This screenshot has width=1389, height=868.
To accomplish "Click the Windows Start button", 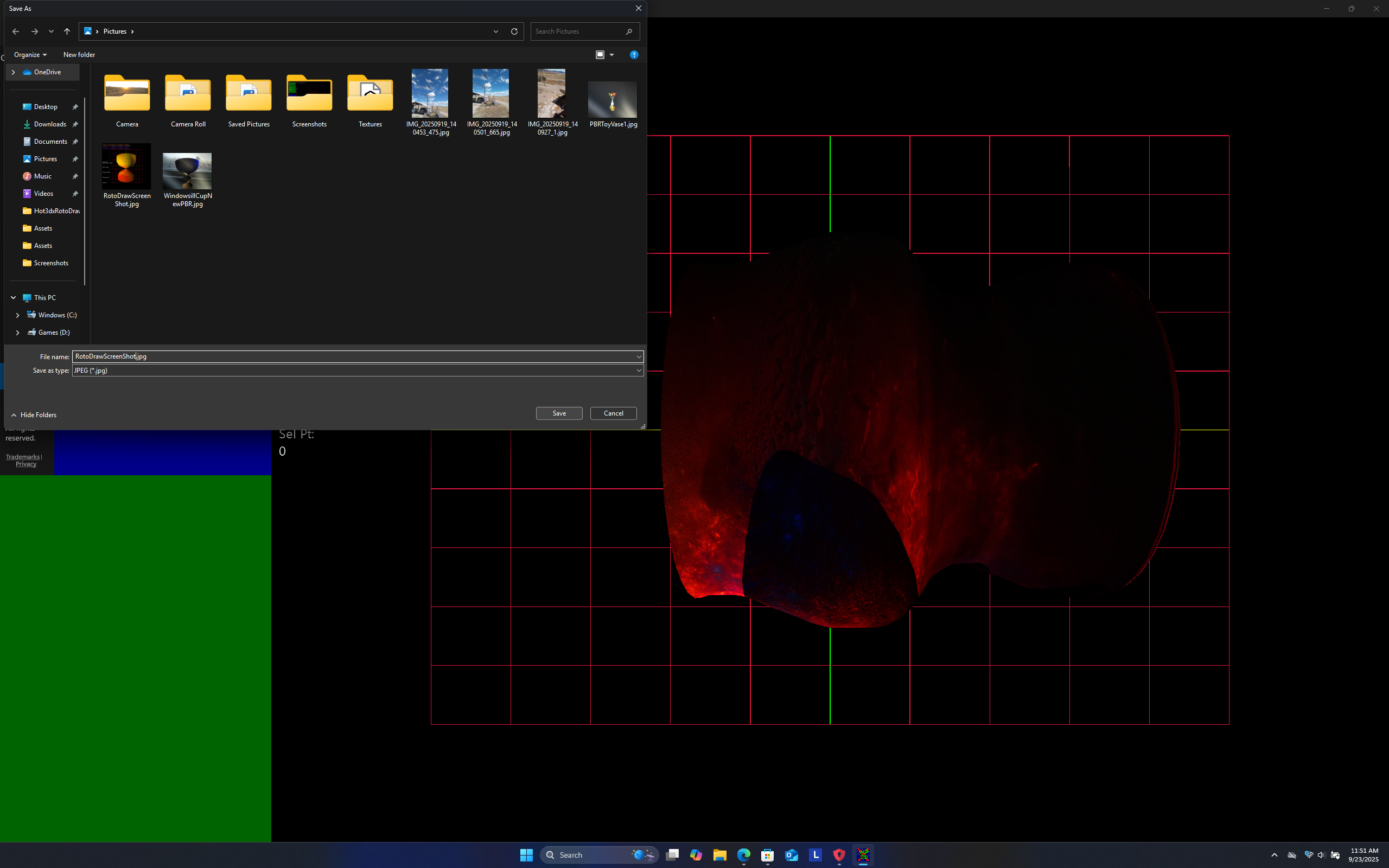I will [526, 855].
